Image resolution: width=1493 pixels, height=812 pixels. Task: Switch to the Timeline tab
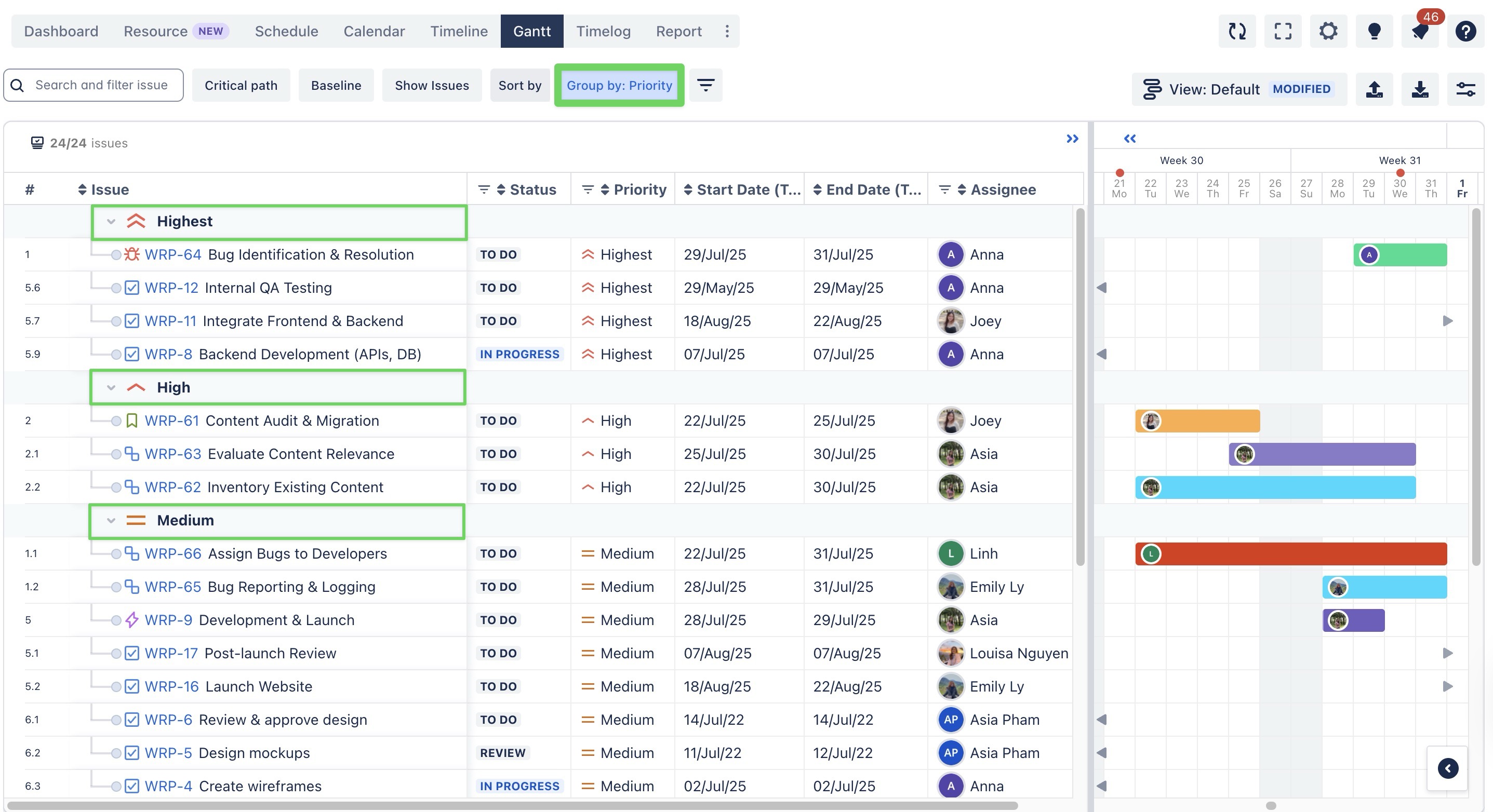(x=459, y=31)
